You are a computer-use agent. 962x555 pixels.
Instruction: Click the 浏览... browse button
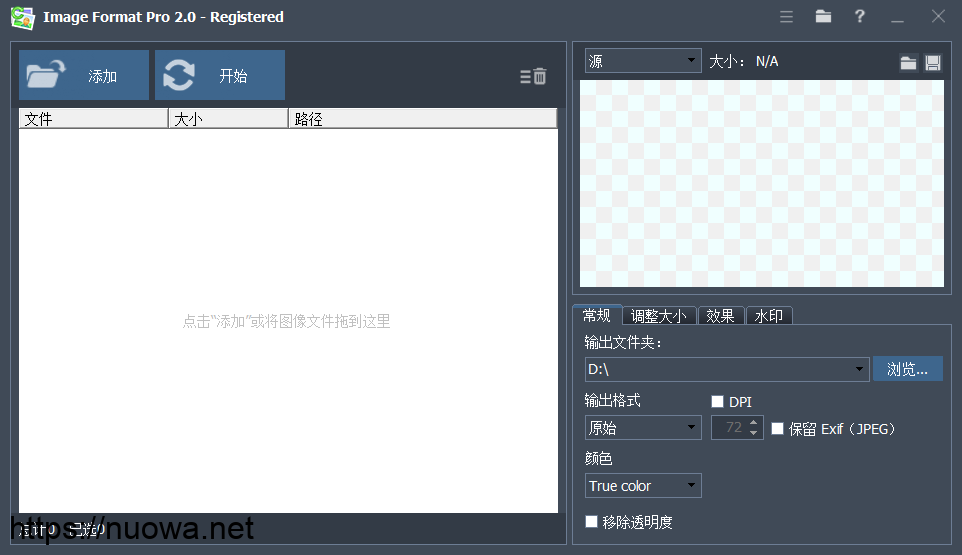907,369
